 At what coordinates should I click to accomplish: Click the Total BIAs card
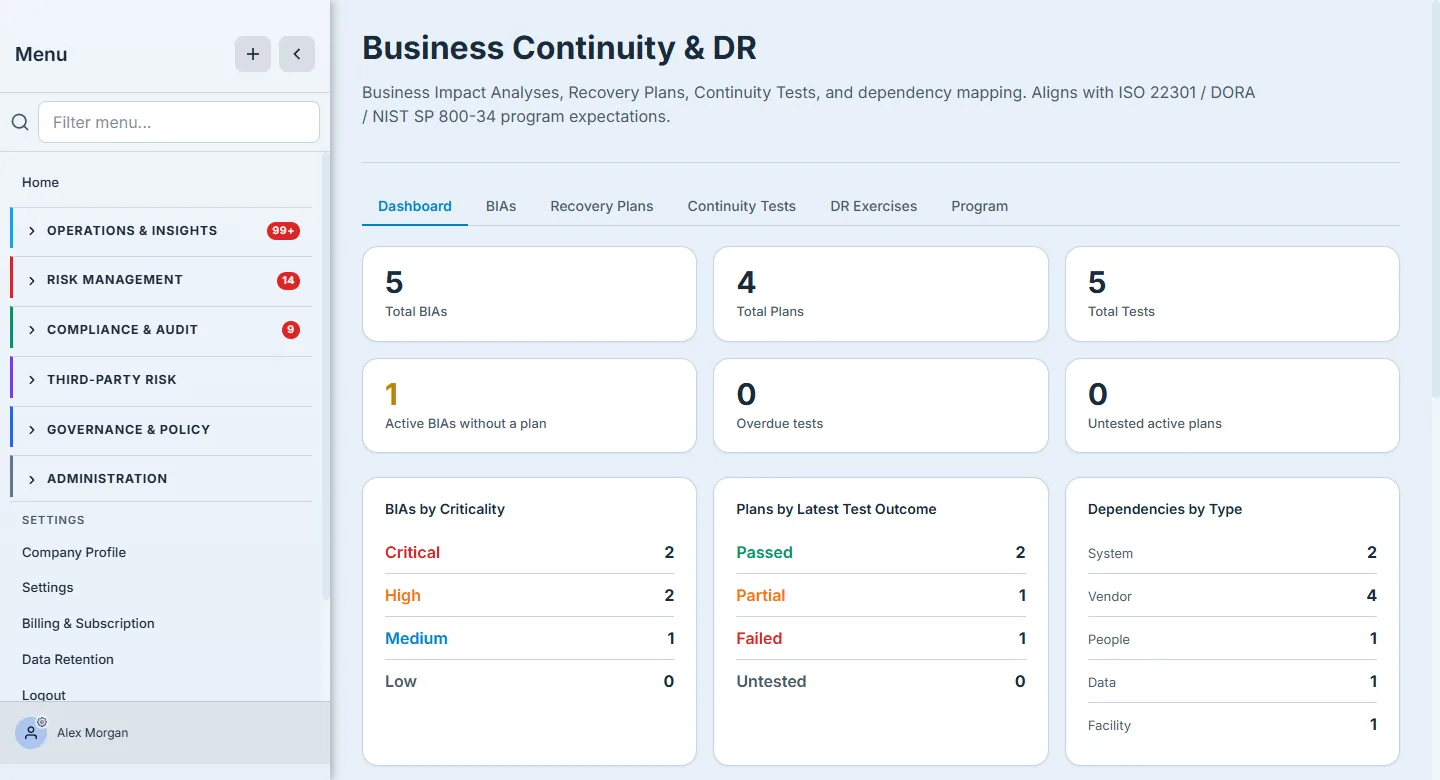coord(529,294)
